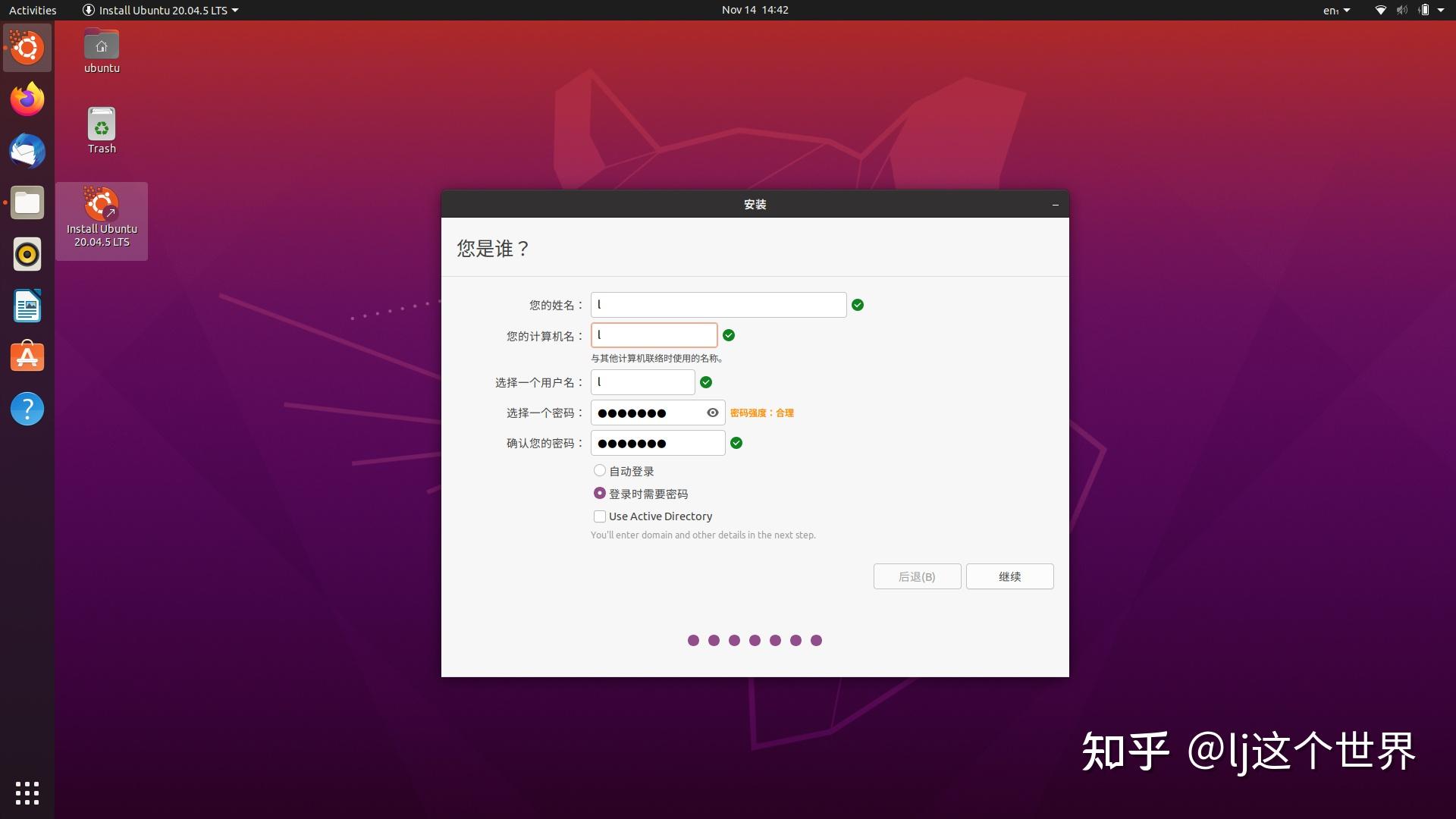Click the 继续 button to continue installation
This screenshot has width=1456, height=819.
[x=1009, y=576]
